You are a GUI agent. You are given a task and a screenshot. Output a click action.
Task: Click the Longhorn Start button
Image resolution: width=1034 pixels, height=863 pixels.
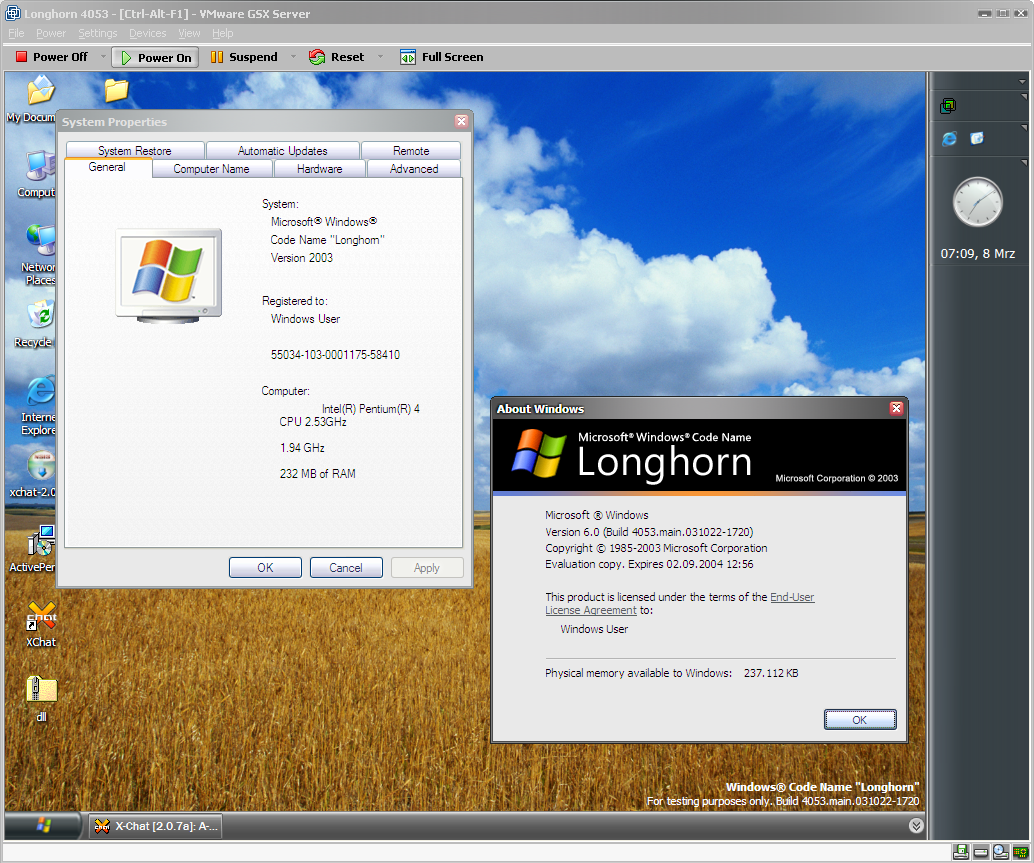pos(44,825)
